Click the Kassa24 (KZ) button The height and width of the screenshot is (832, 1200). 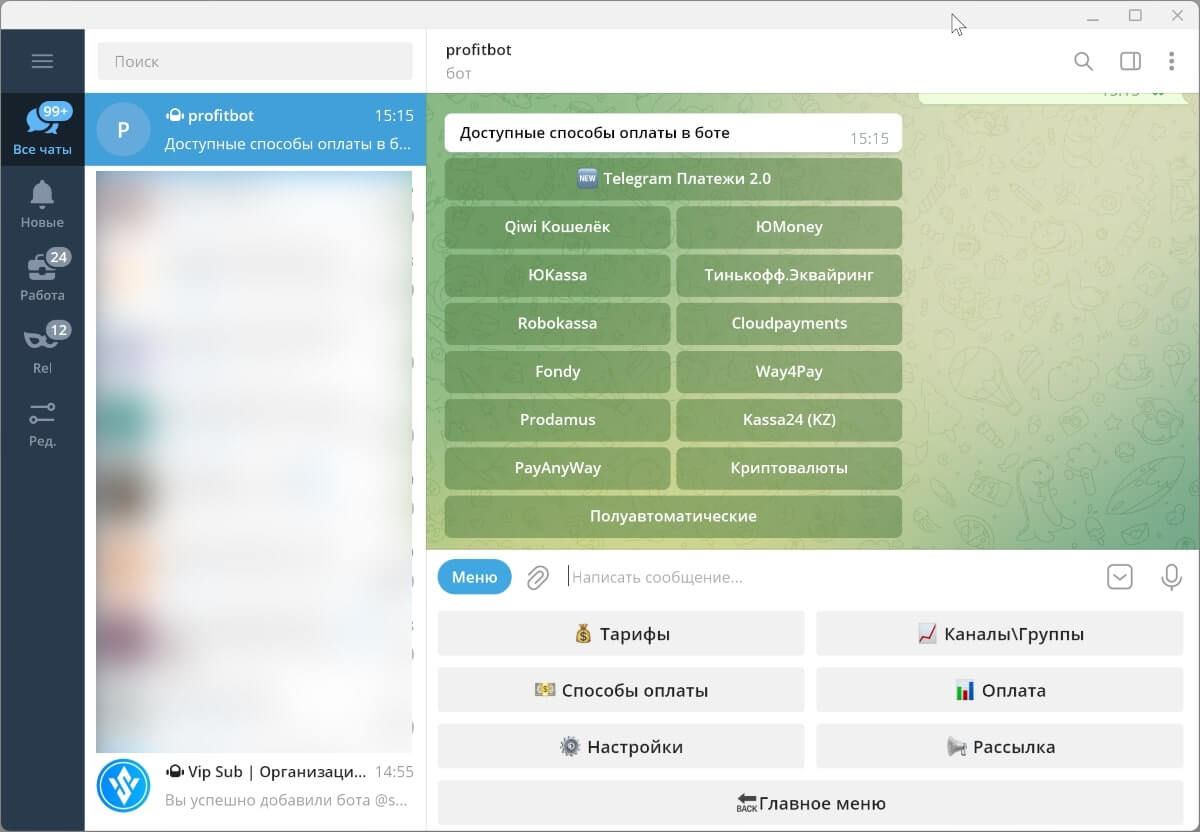[x=789, y=420]
